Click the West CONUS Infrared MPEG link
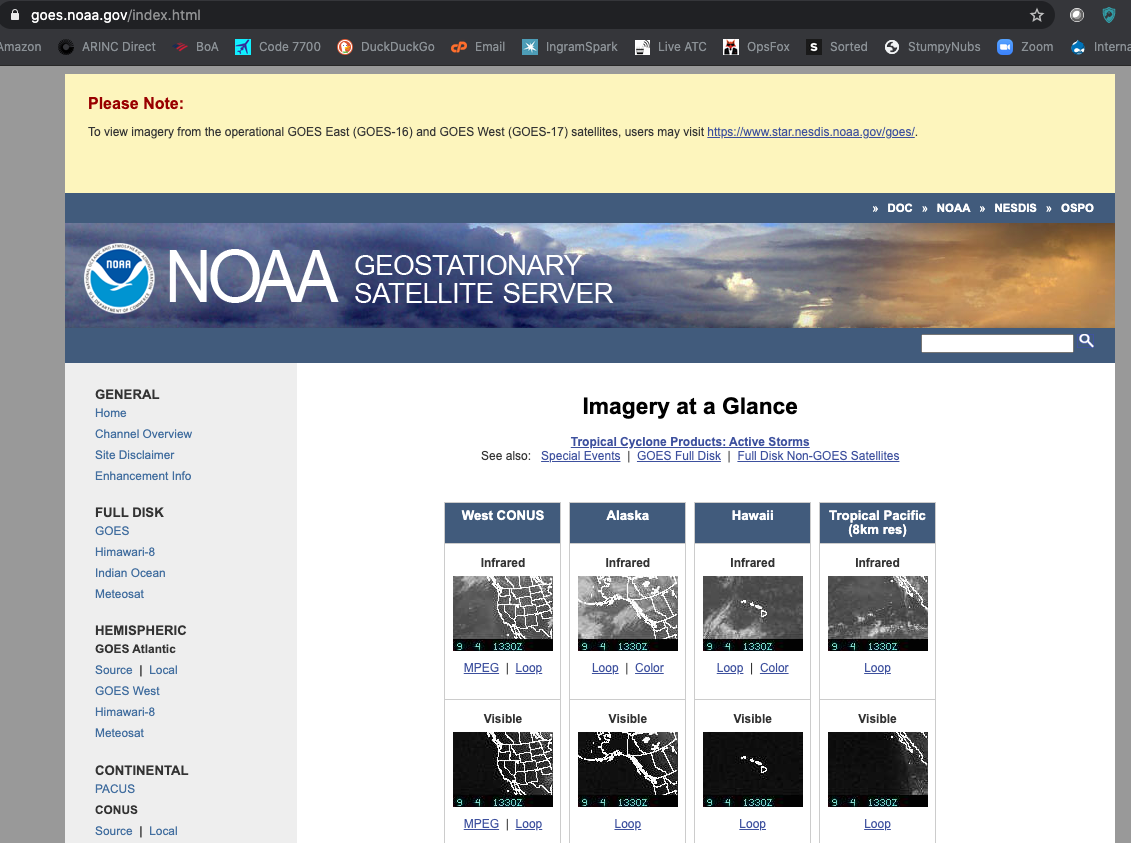Image resolution: width=1131 pixels, height=843 pixels. pyautogui.click(x=481, y=668)
